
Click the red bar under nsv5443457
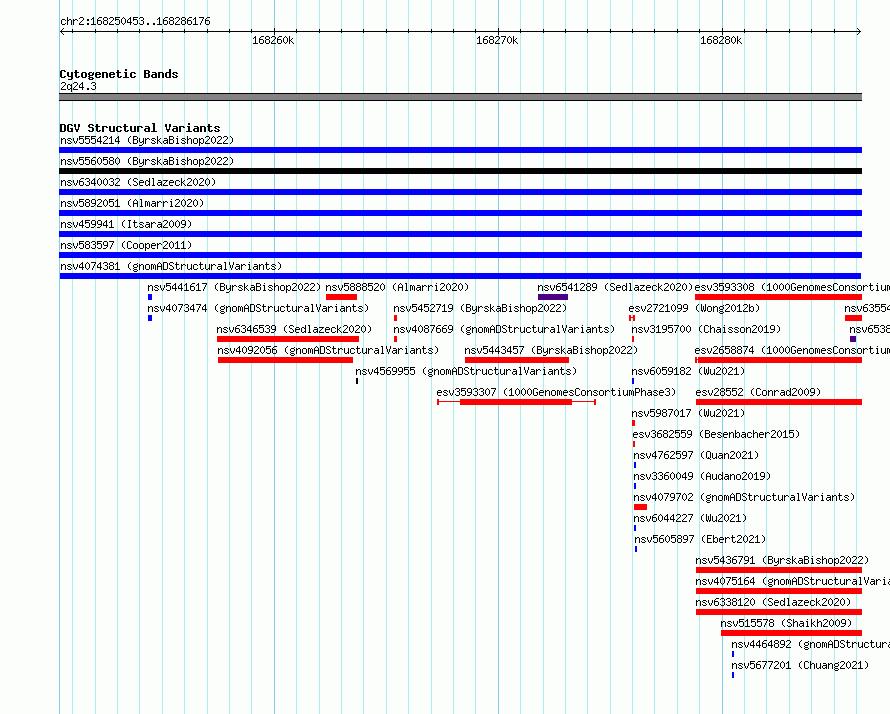pyautogui.click(x=517, y=360)
